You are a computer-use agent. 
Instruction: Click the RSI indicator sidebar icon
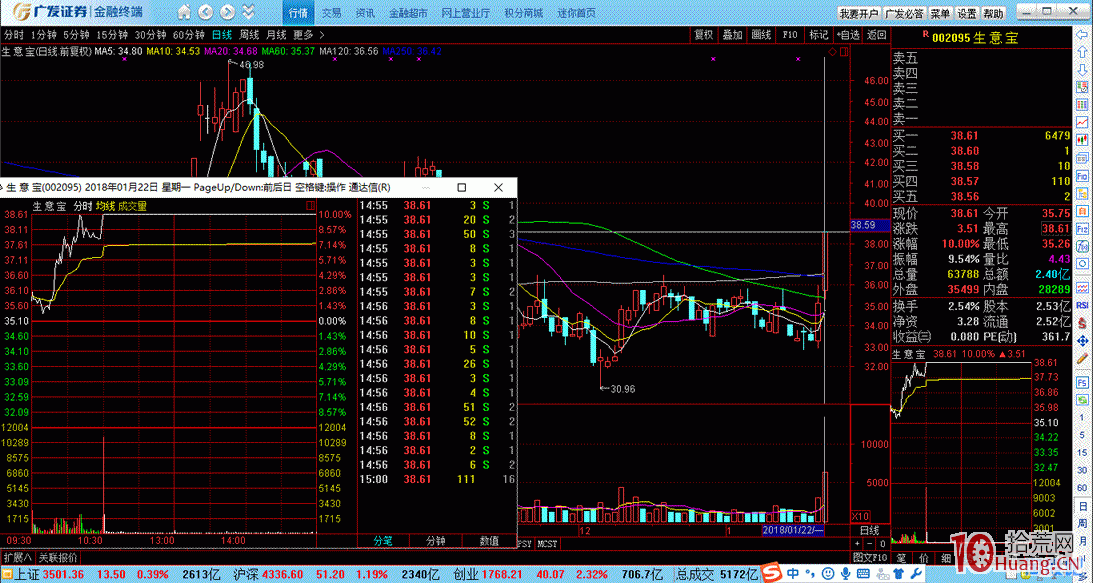coord(1081,305)
